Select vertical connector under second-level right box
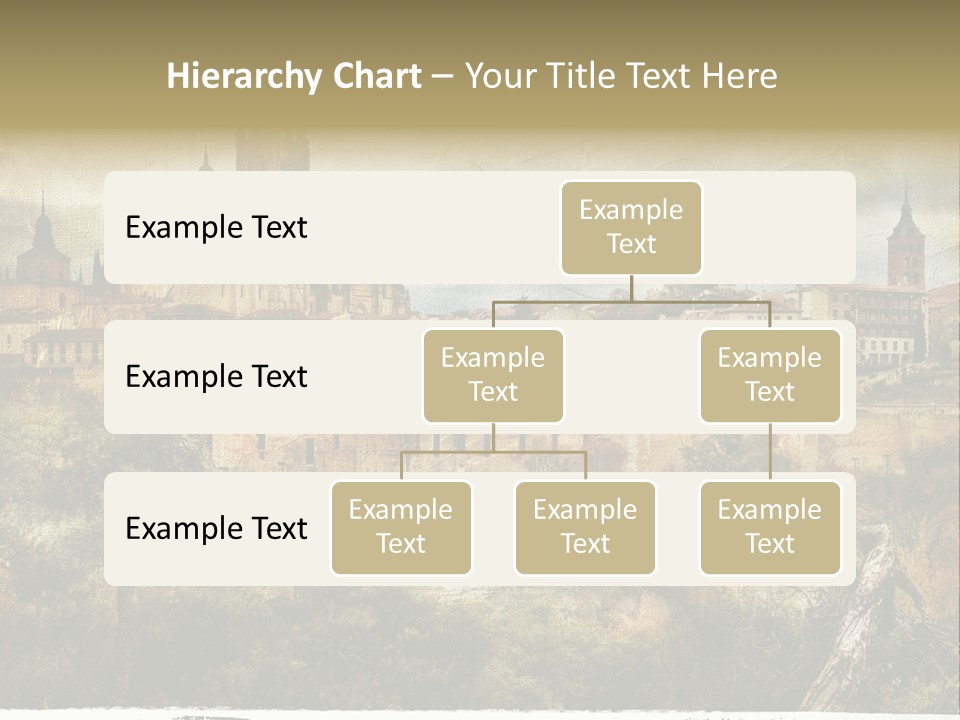Image resolution: width=960 pixels, height=720 pixels. tap(770, 452)
